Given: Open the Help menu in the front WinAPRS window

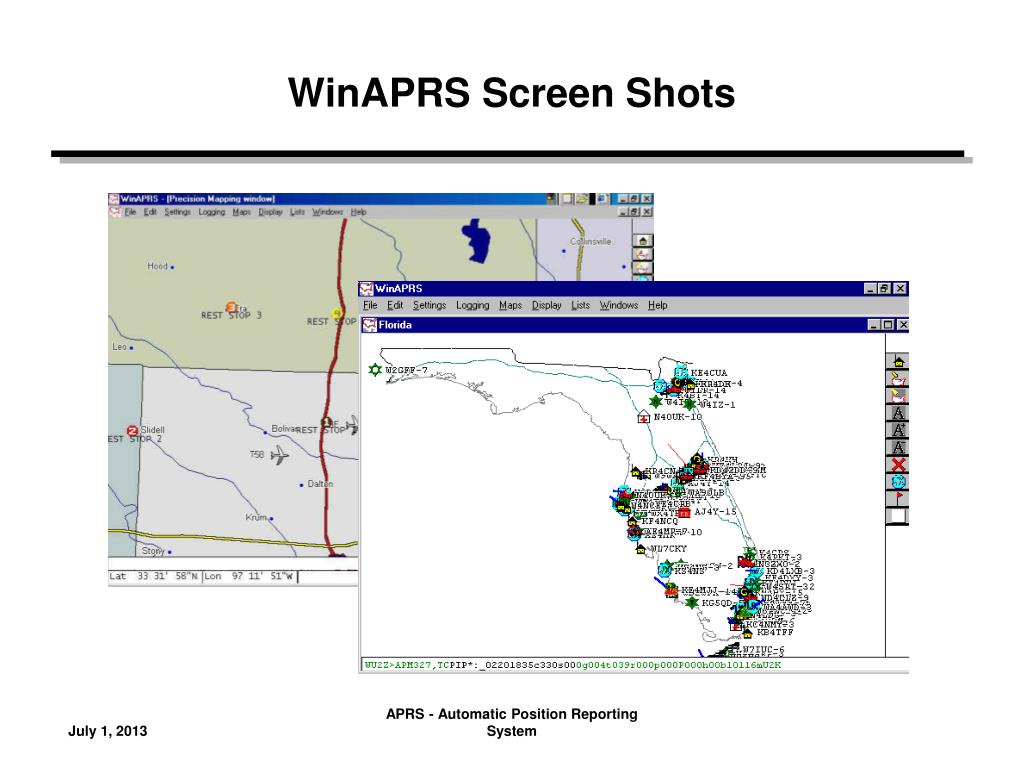Looking at the screenshot, I should [658, 305].
